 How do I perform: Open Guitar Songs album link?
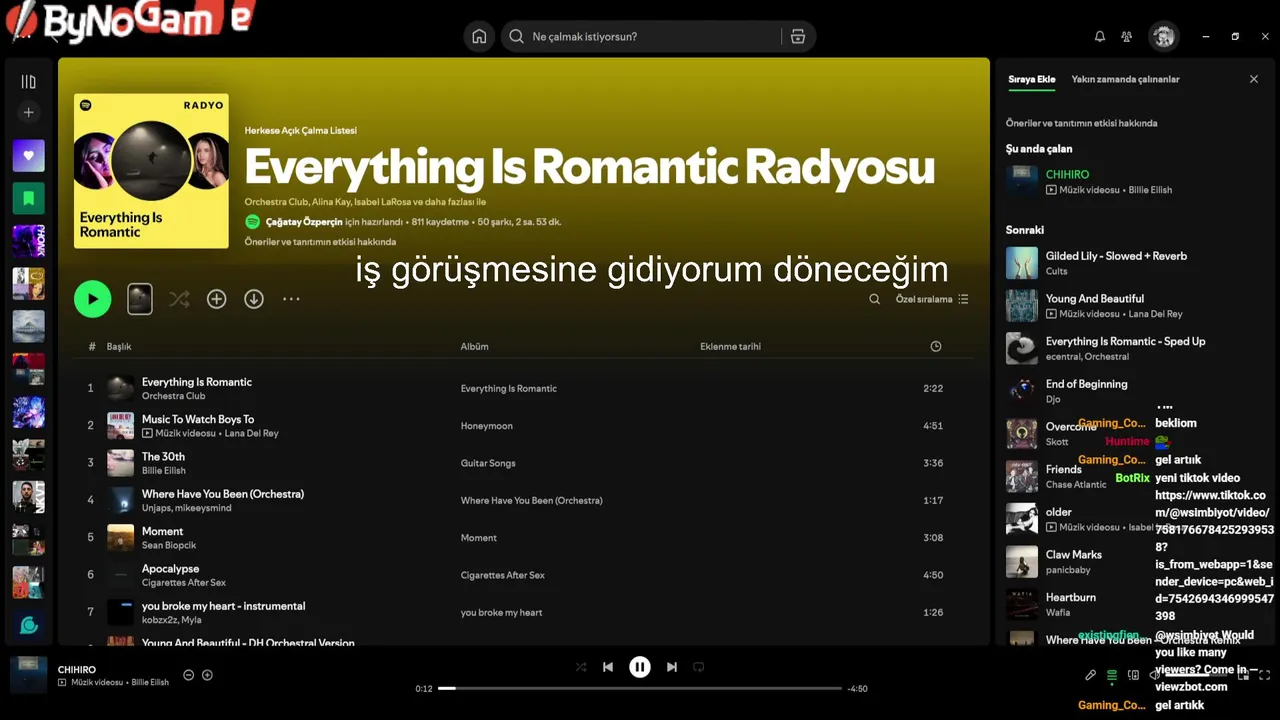pos(488,463)
